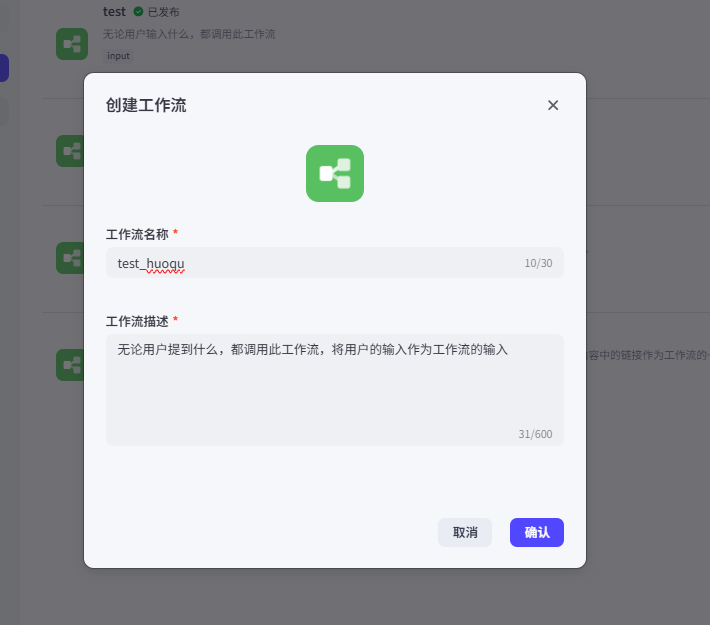Click the 10/30 character counter
Viewport: 710px width, 625px height.
(538, 263)
